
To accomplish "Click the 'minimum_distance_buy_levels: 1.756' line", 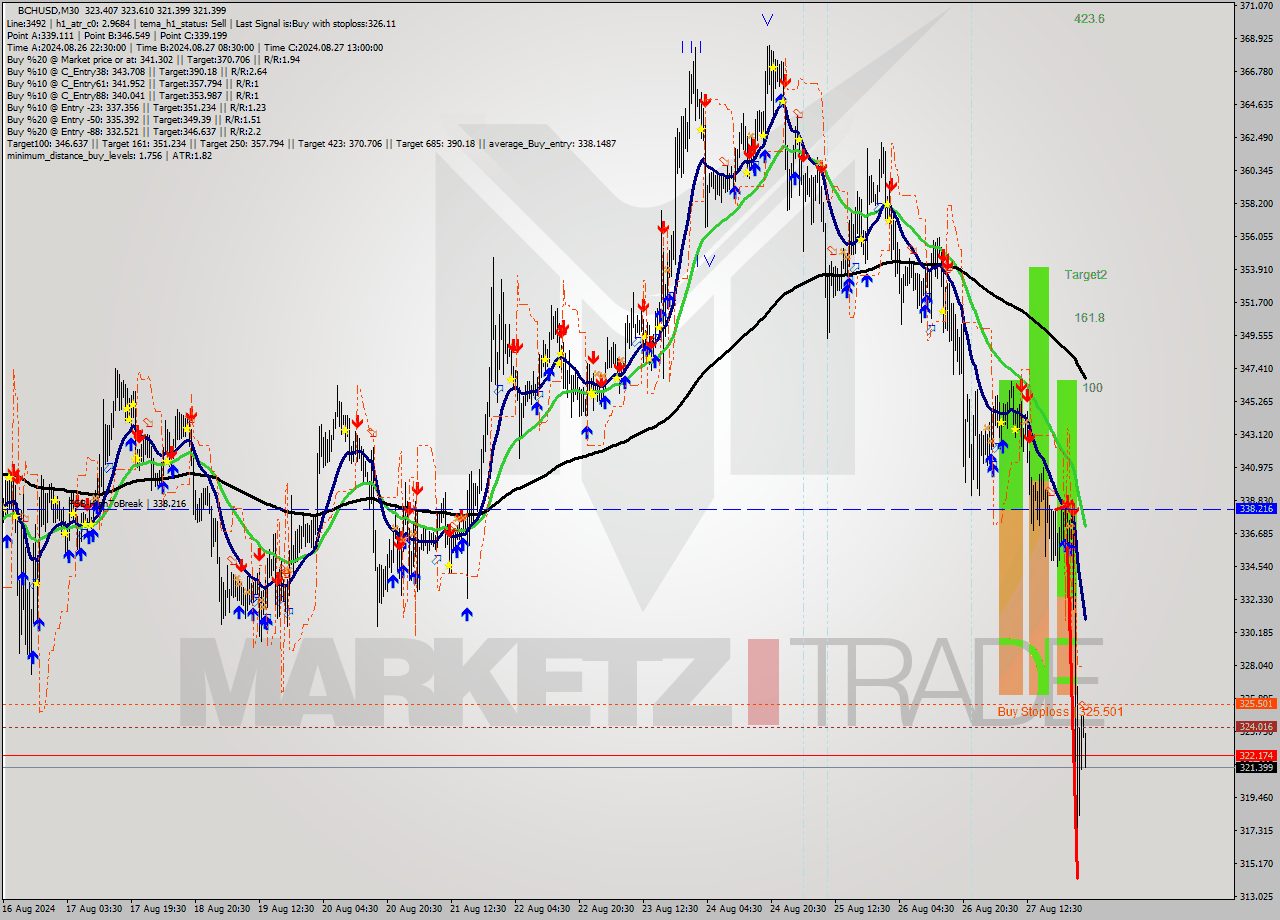I will pos(109,155).
